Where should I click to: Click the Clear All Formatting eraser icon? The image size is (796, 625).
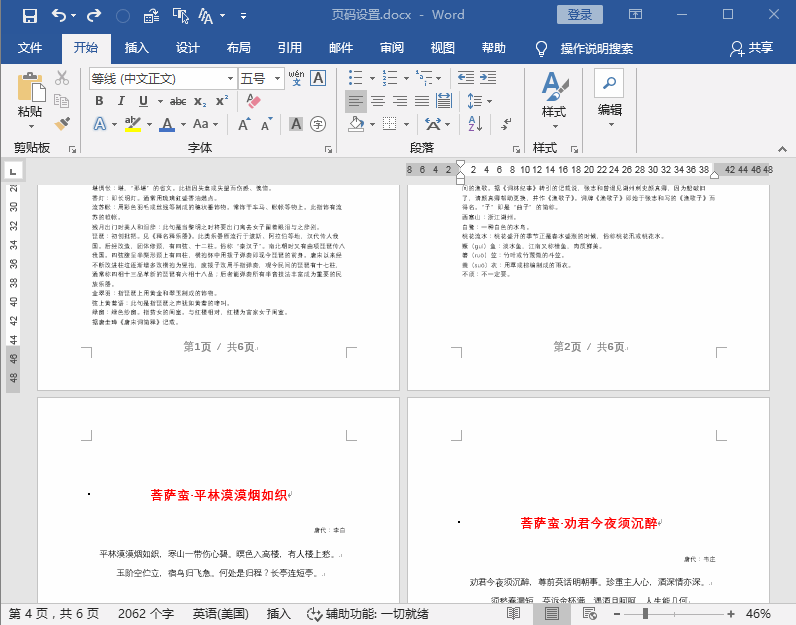(253, 101)
